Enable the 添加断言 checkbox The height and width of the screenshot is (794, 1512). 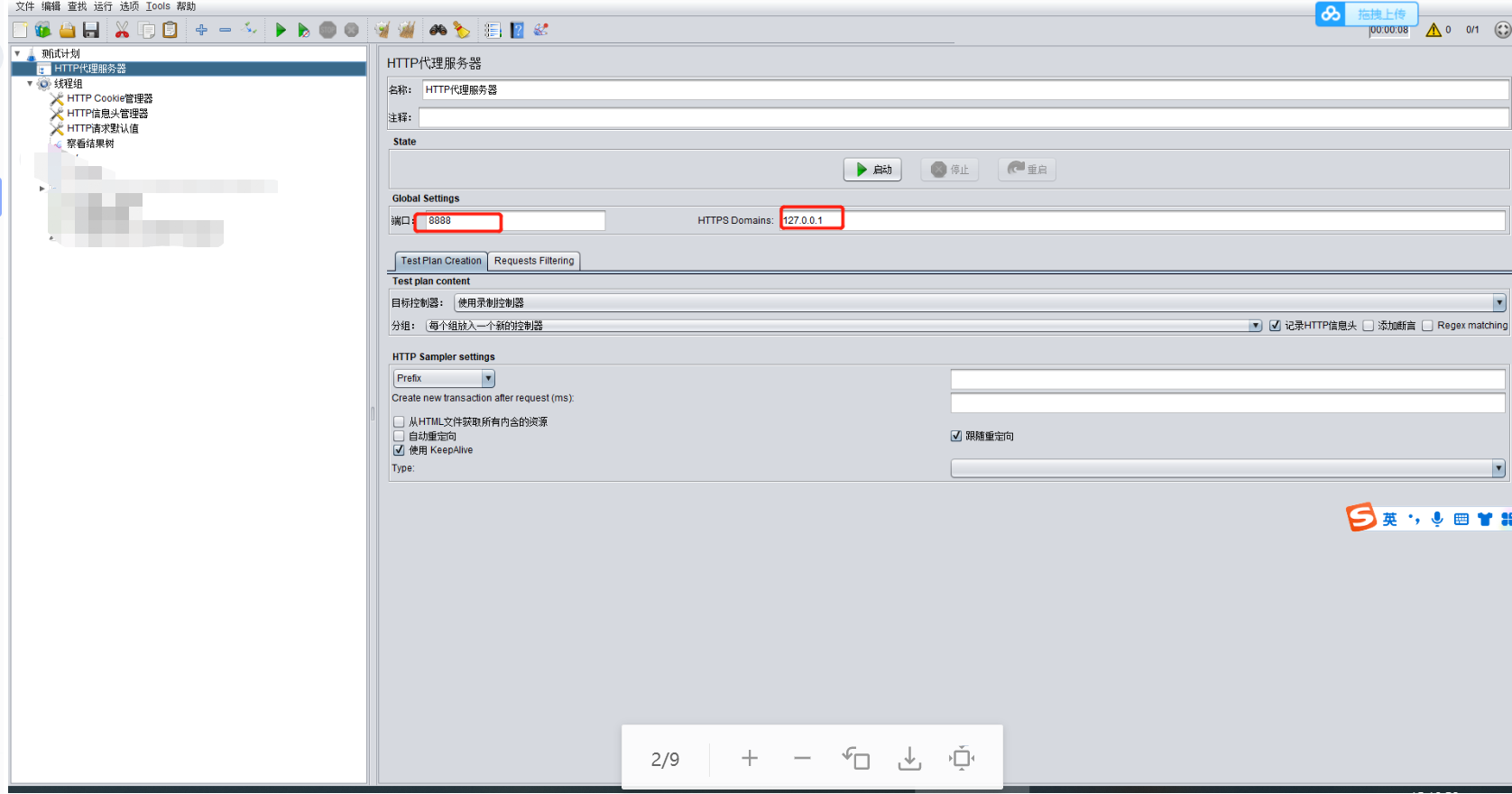click(x=1369, y=326)
